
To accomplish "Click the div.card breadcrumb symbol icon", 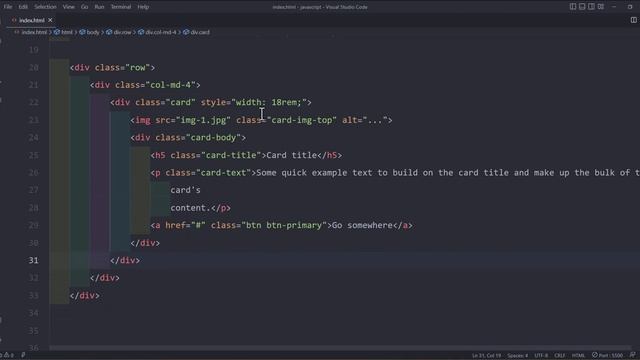I will pyautogui.click(x=186, y=32).
